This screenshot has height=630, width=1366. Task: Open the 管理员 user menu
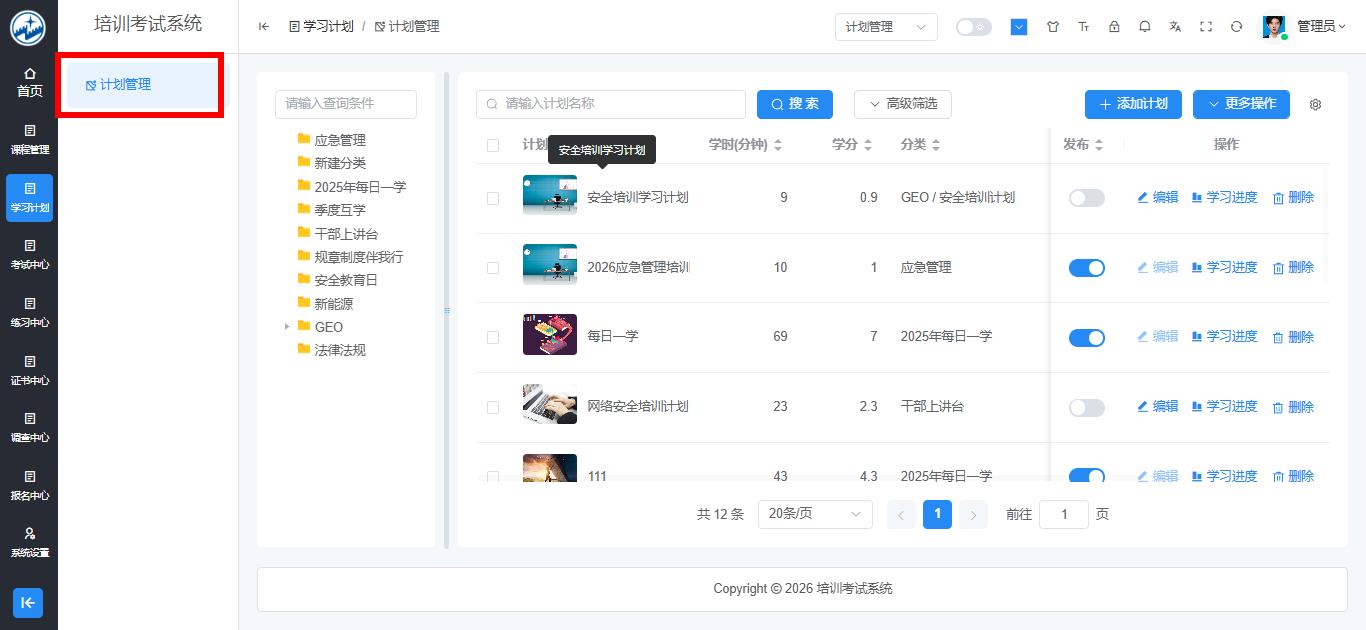click(1320, 27)
